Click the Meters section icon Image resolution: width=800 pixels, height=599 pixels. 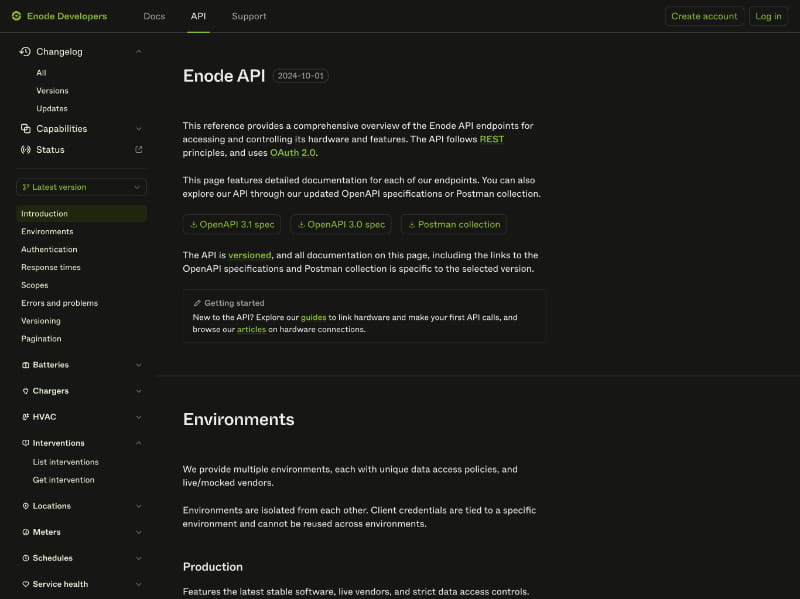point(26,532)
